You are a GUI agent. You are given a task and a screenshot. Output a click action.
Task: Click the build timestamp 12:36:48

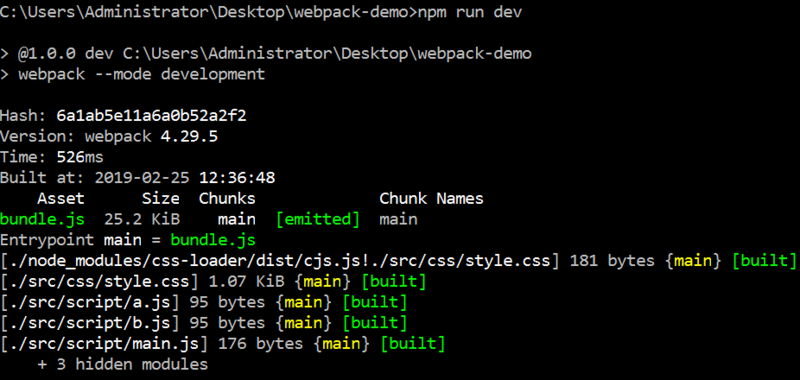pyautogui.click(x=237, y=178)
